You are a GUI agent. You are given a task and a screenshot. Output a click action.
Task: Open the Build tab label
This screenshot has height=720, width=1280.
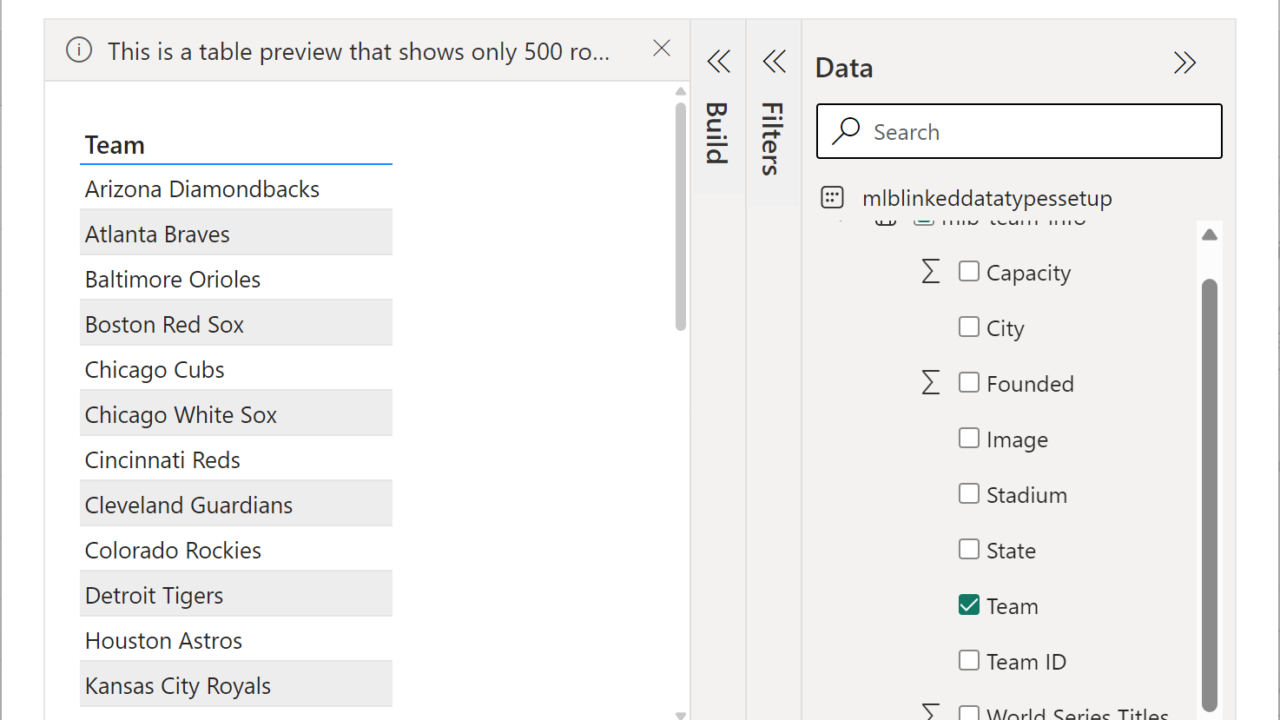click(x=717, y=132)
